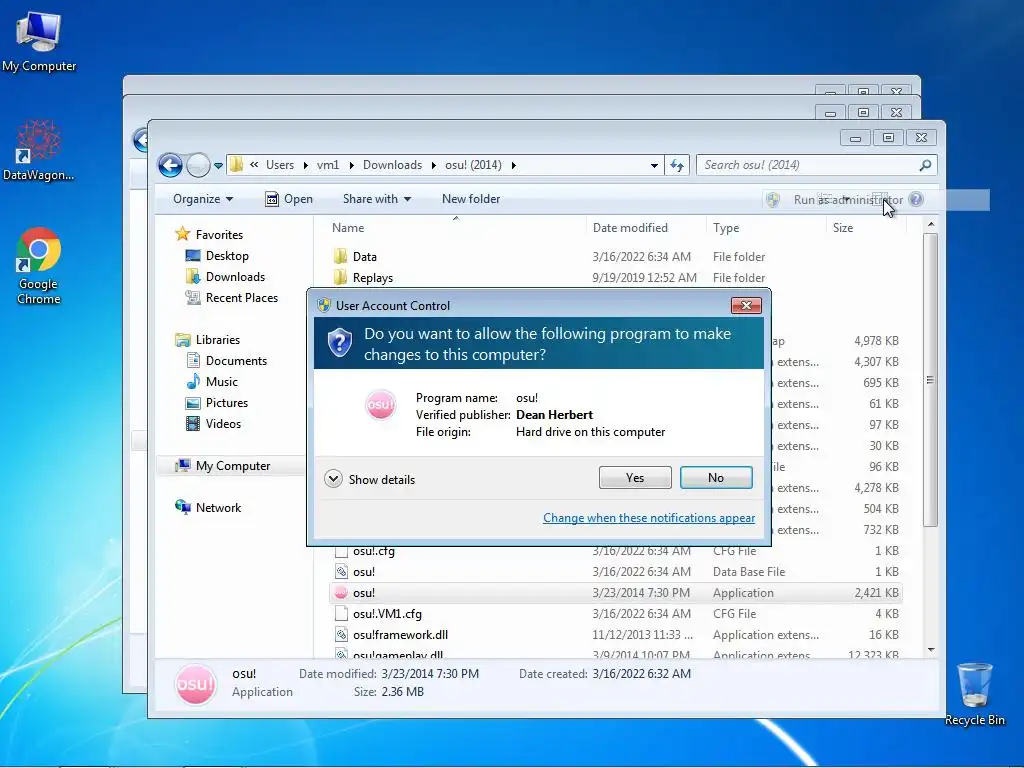Image resolution: width=1024 pixels, height=768 pixels.
Task: Expand the Show details chevron
Action: coord(333,479)
